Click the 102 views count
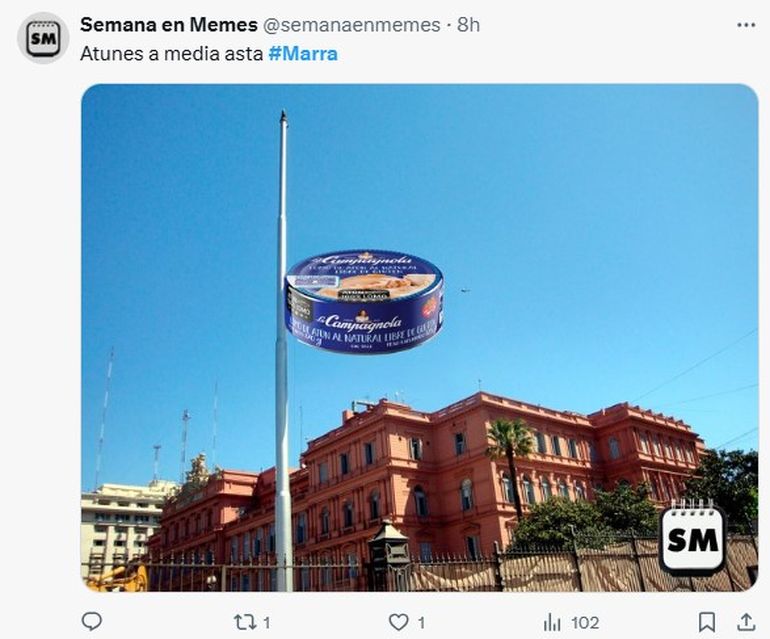 [585, 623]
